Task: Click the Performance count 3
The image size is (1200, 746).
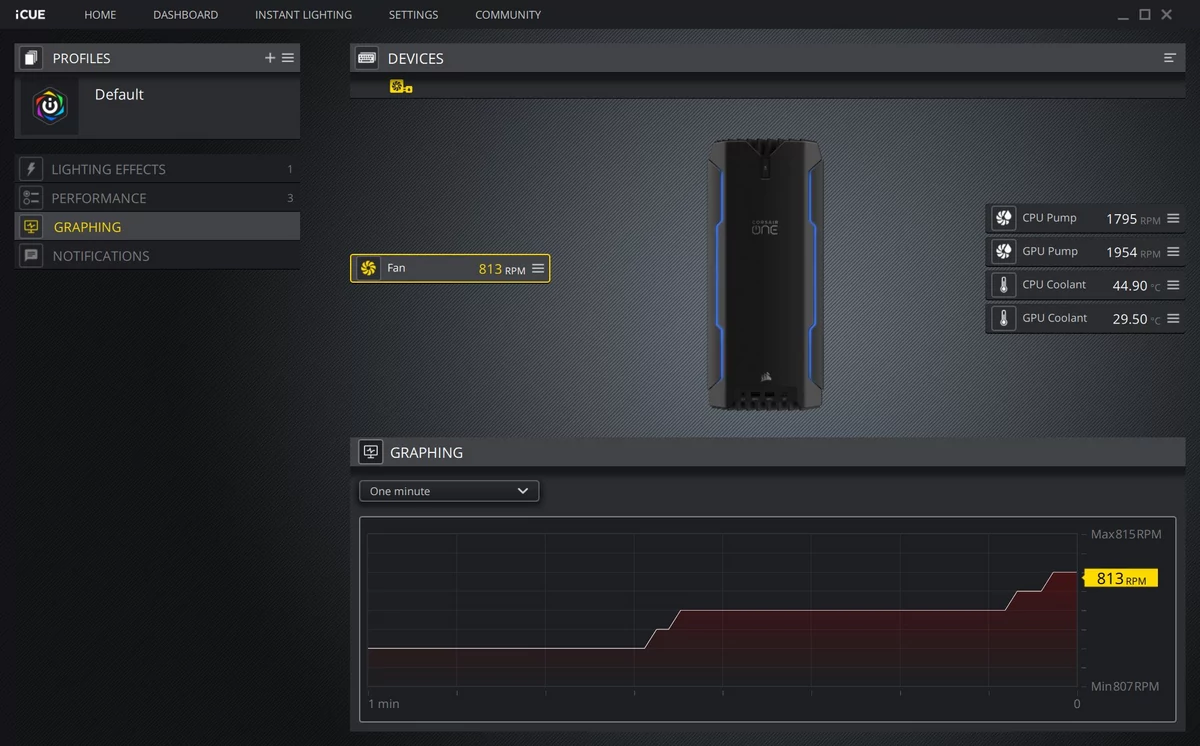Action: [x=290, y=198]
